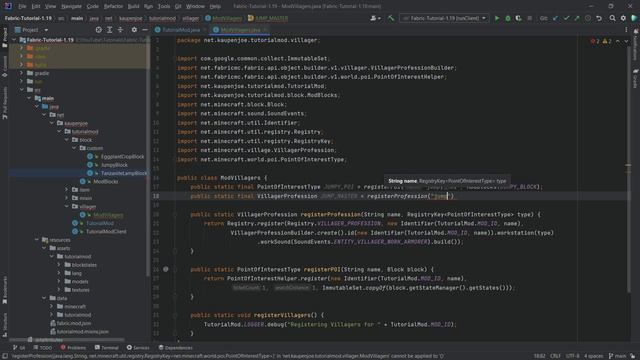Show Git history clock icon

coord(588,18)
